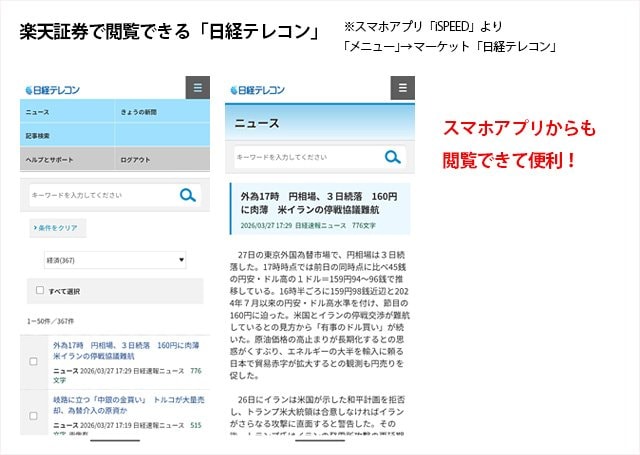Check box beside 岐路に立つ「中銀の金買い」 article

[x=33, y=416]
